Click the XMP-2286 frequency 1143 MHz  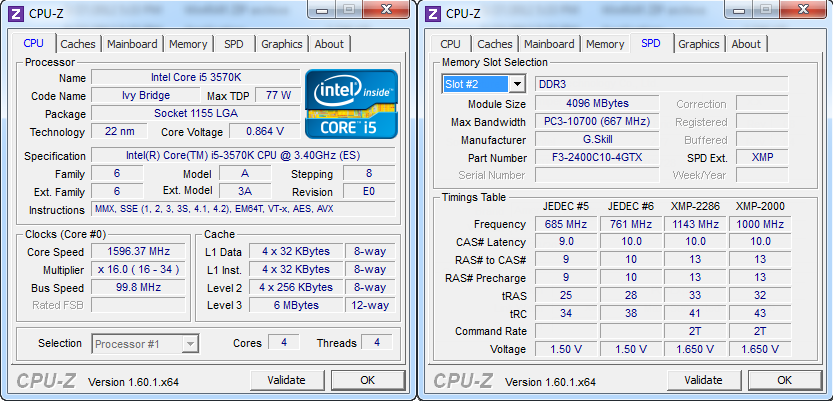(x=695, y=224)
